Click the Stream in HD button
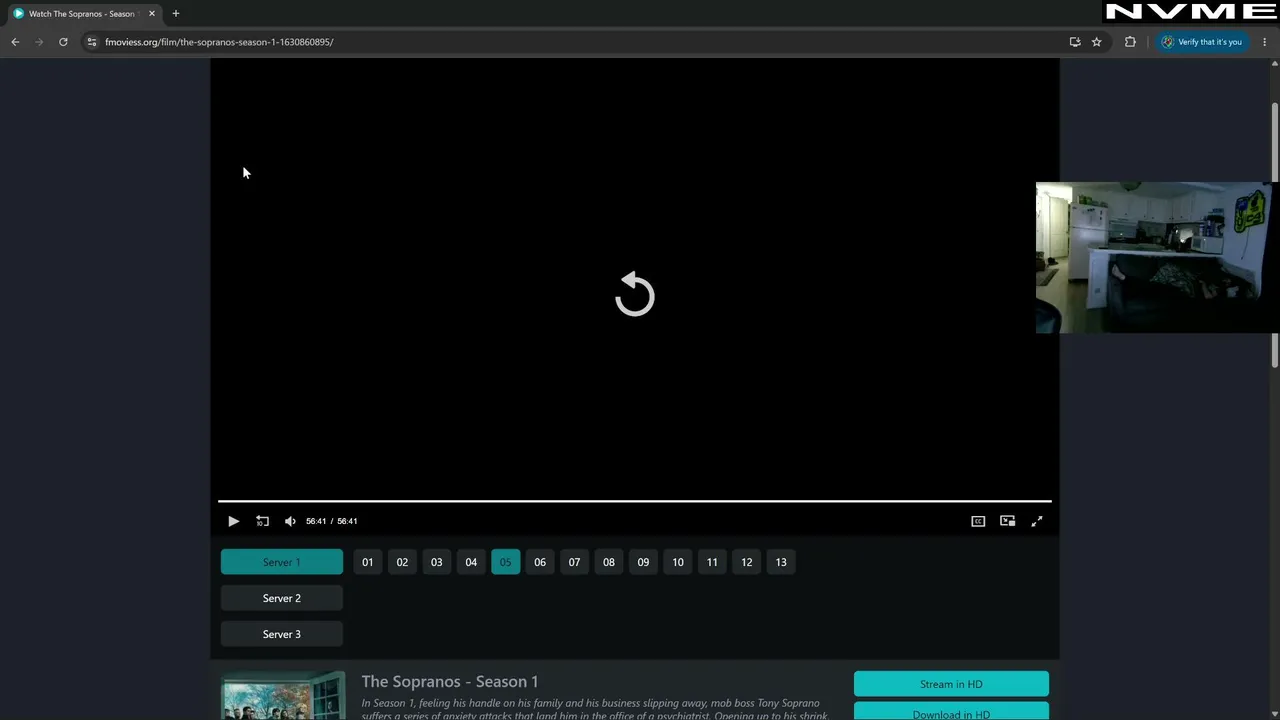 pos(951,684)
